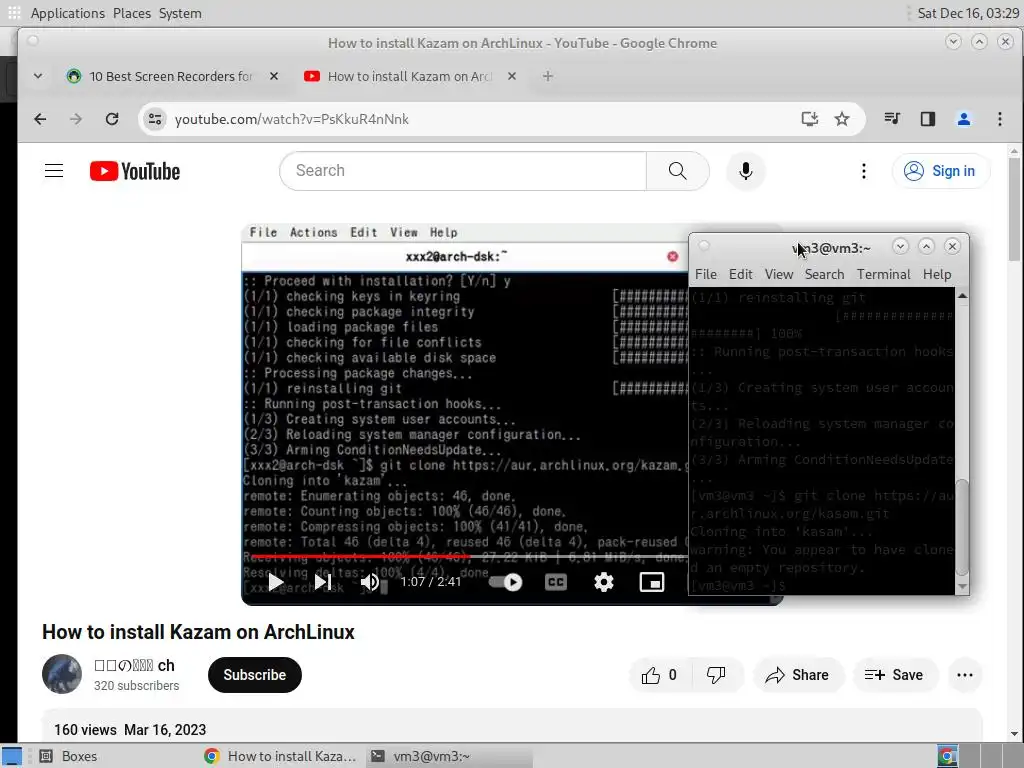
Task: Click the Chrome taskbar entry How to install Kaza
Action: click(x=281, y=756)
